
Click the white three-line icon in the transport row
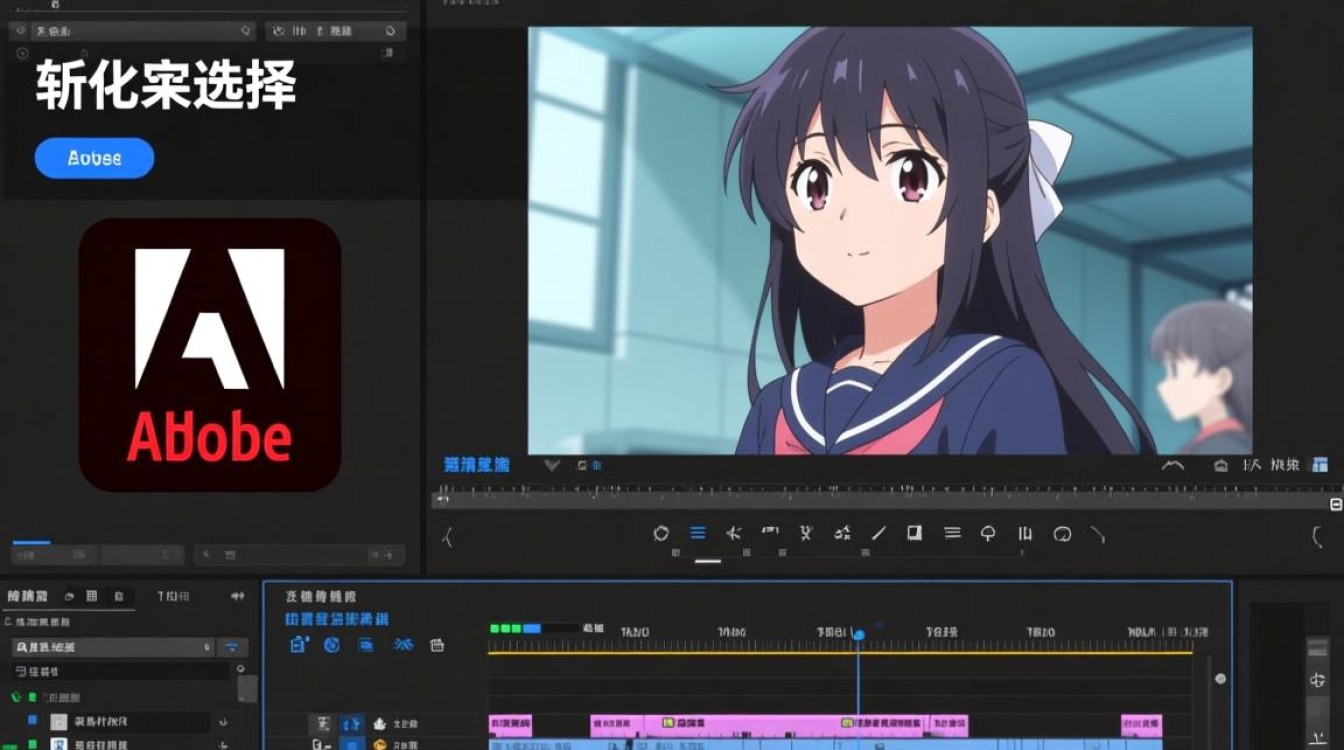[953, 533]
